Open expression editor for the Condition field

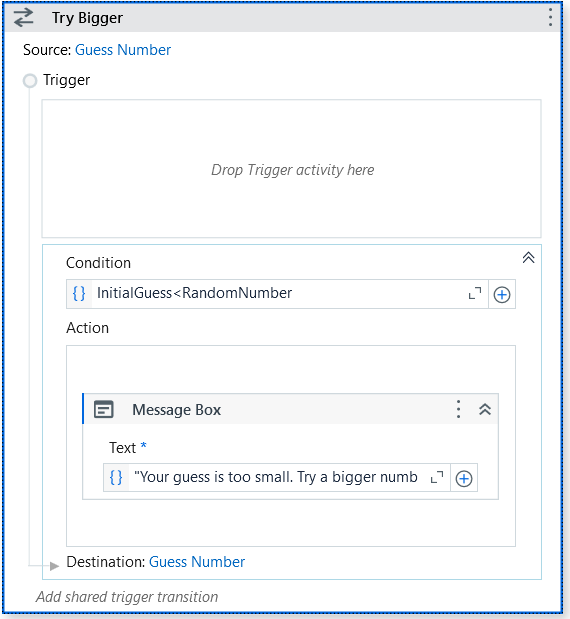(475, 293)
